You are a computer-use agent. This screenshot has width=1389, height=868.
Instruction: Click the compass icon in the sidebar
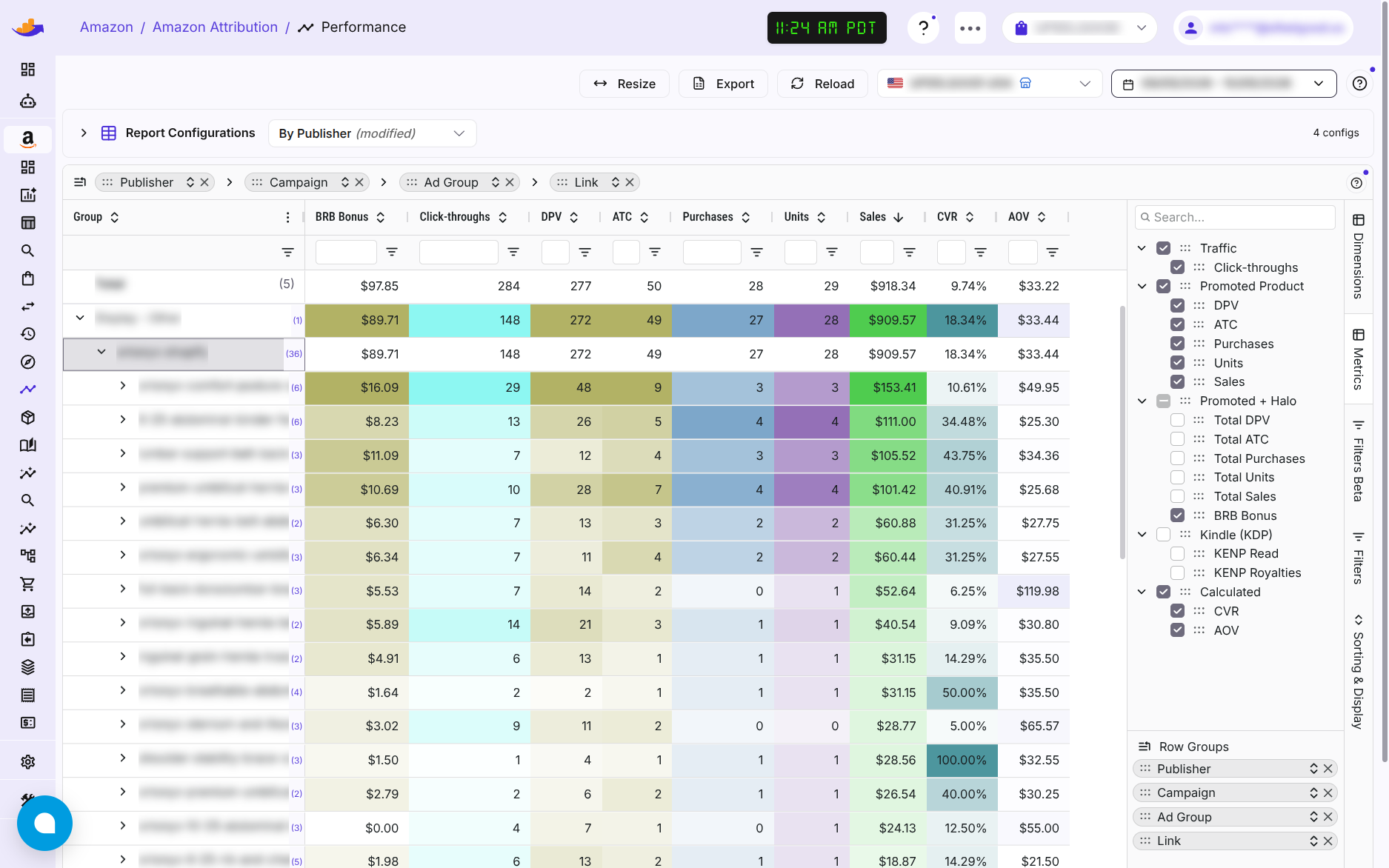point(27,362)
